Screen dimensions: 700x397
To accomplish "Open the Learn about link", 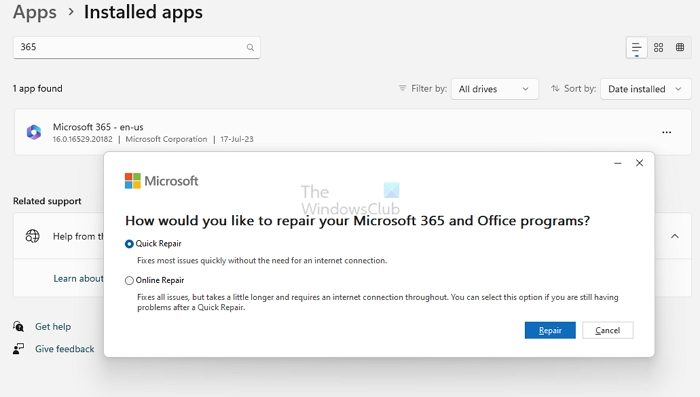I will coord(79,279).
